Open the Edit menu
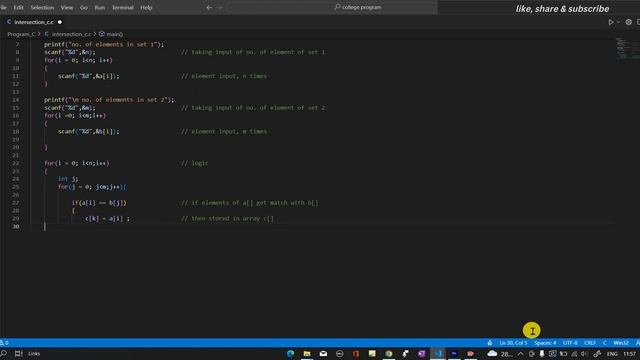Screen dimensions: 640x360 [x=18, y=7]
